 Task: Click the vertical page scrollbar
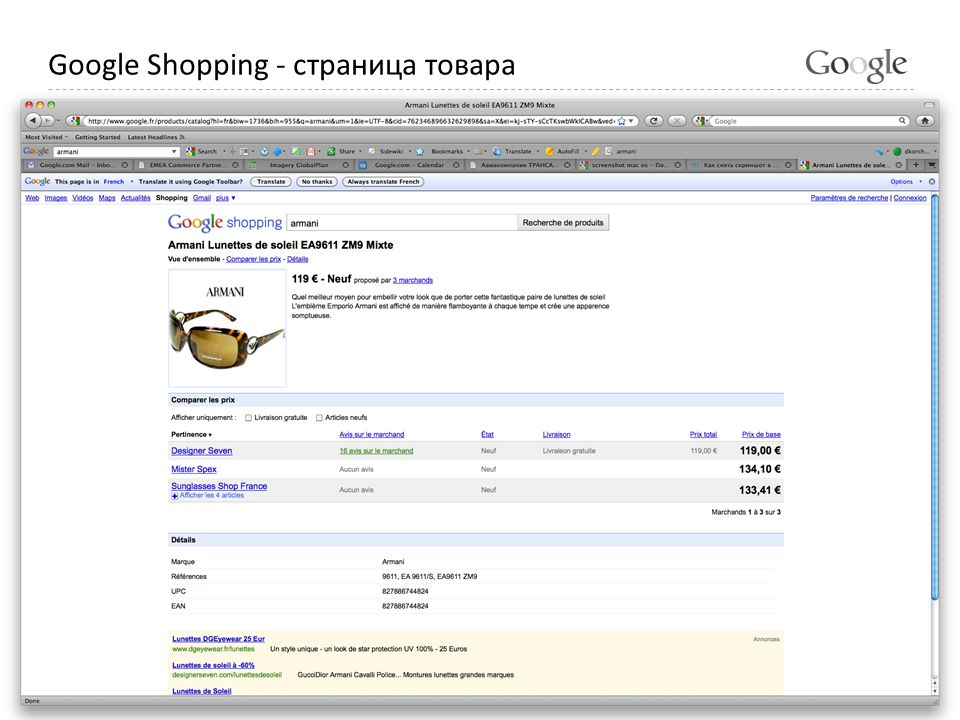[934, 397]
